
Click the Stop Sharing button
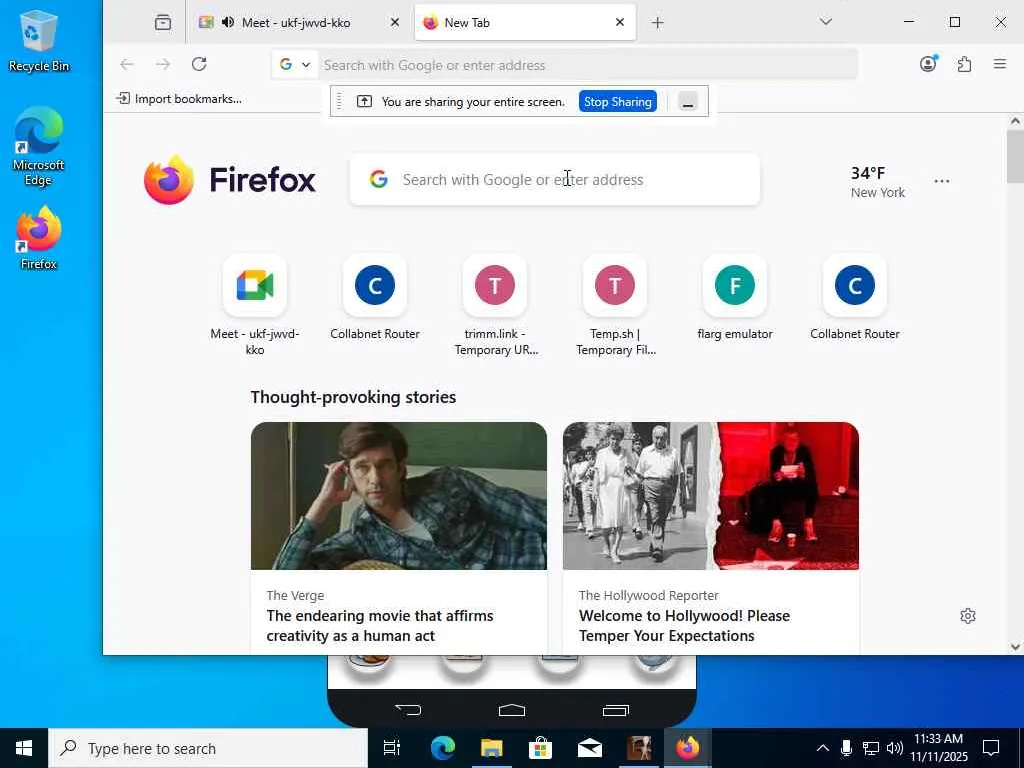click(617, 102)
